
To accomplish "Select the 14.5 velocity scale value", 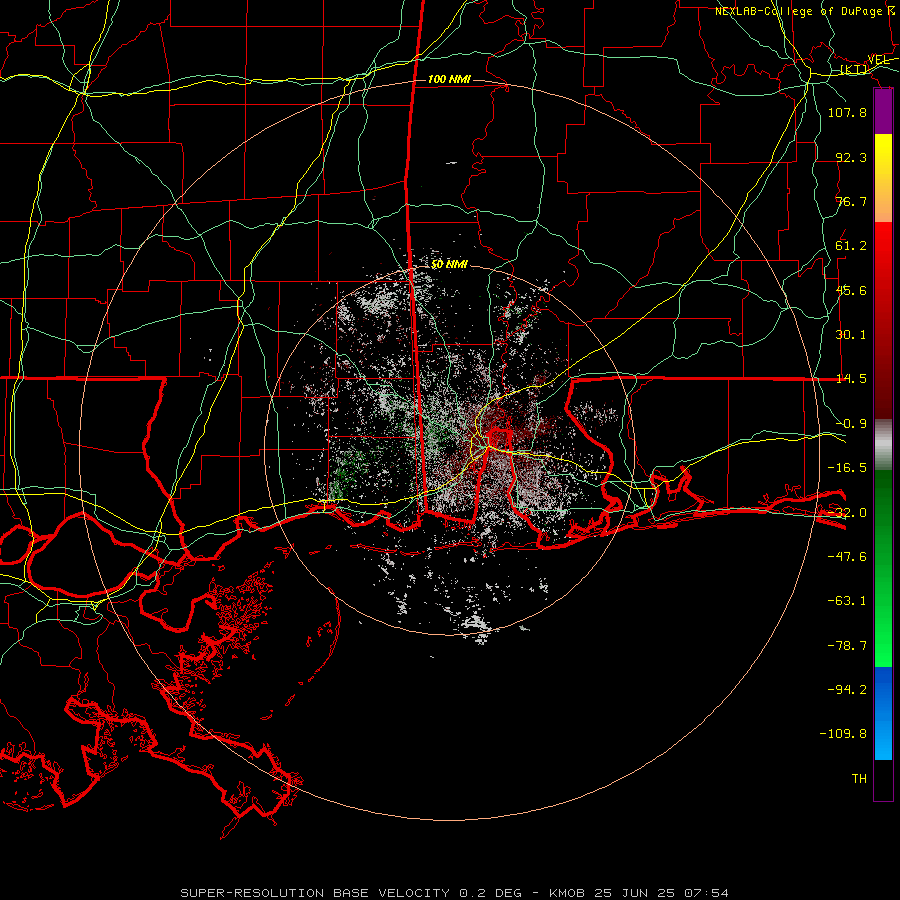I will (x=851, y=379).
